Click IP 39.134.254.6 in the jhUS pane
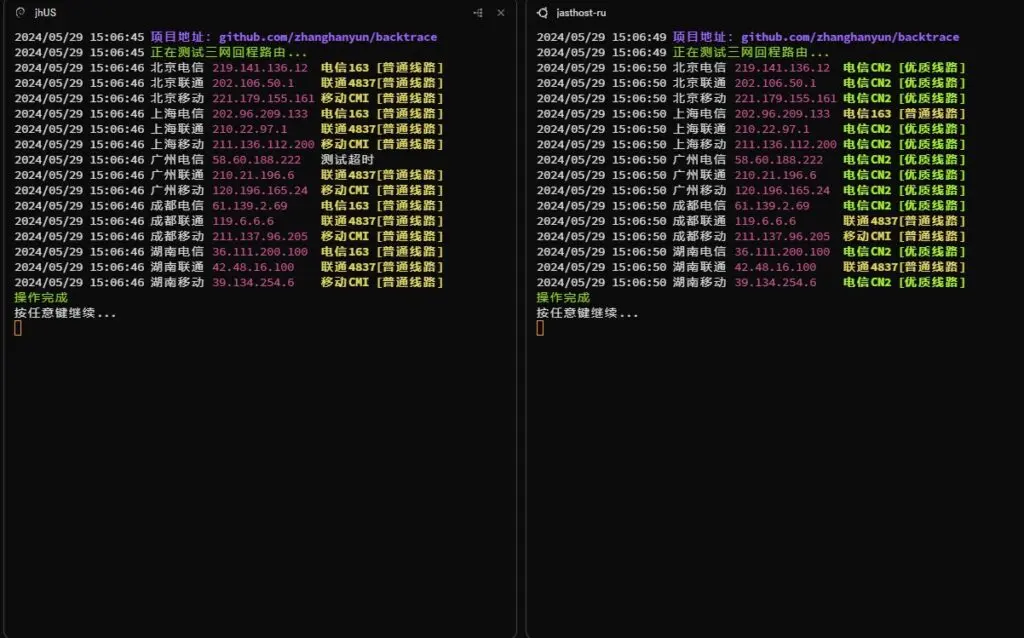The height and width of the screenshot is (638, 1024). pyautogui.click(x=253, y=283)
